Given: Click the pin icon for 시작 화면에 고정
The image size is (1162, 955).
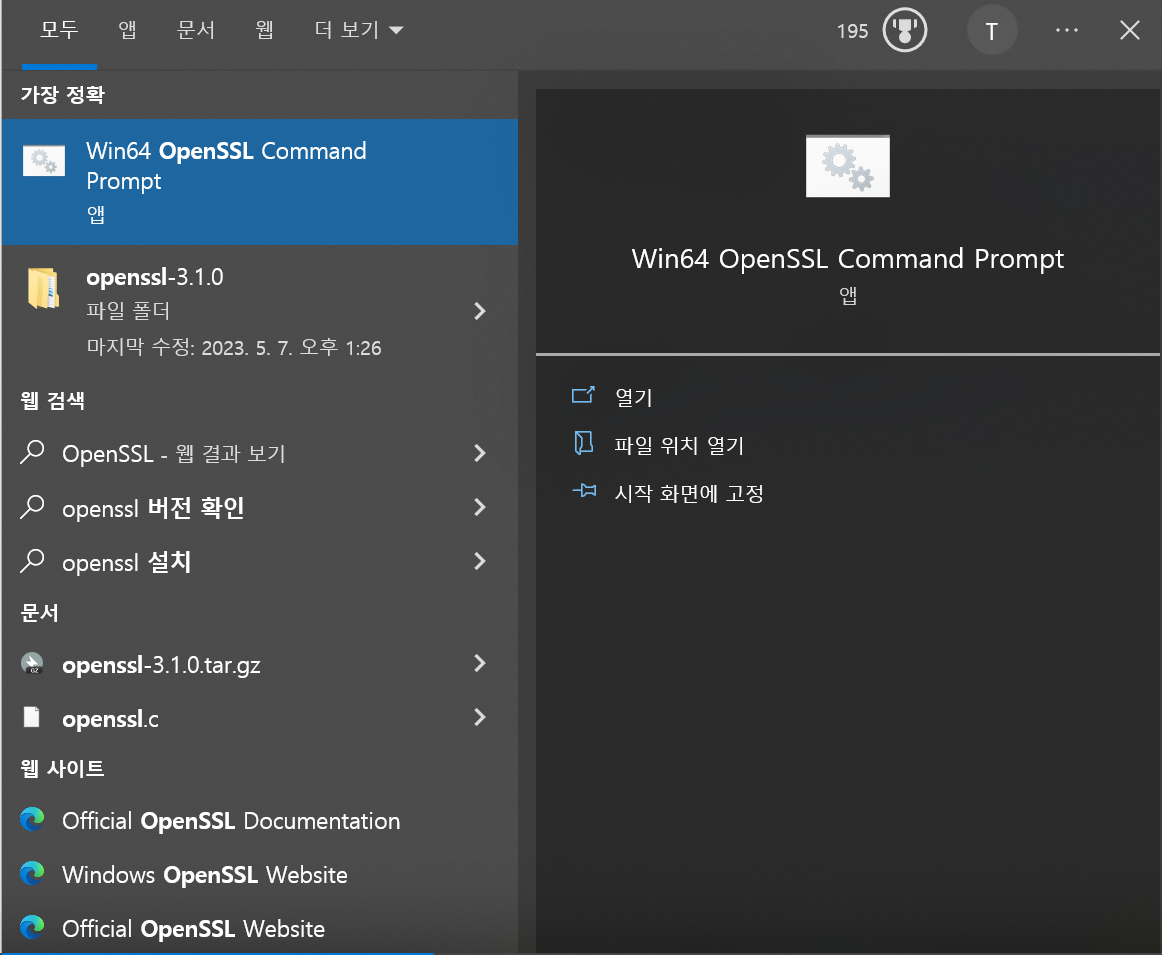Looking at the screenshot, I should click(x=584, y=490).
